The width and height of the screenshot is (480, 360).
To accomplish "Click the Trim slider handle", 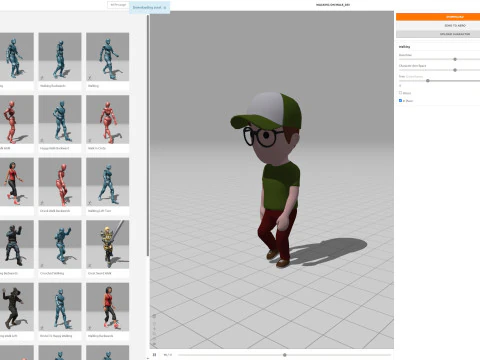I will coord(428,81).
